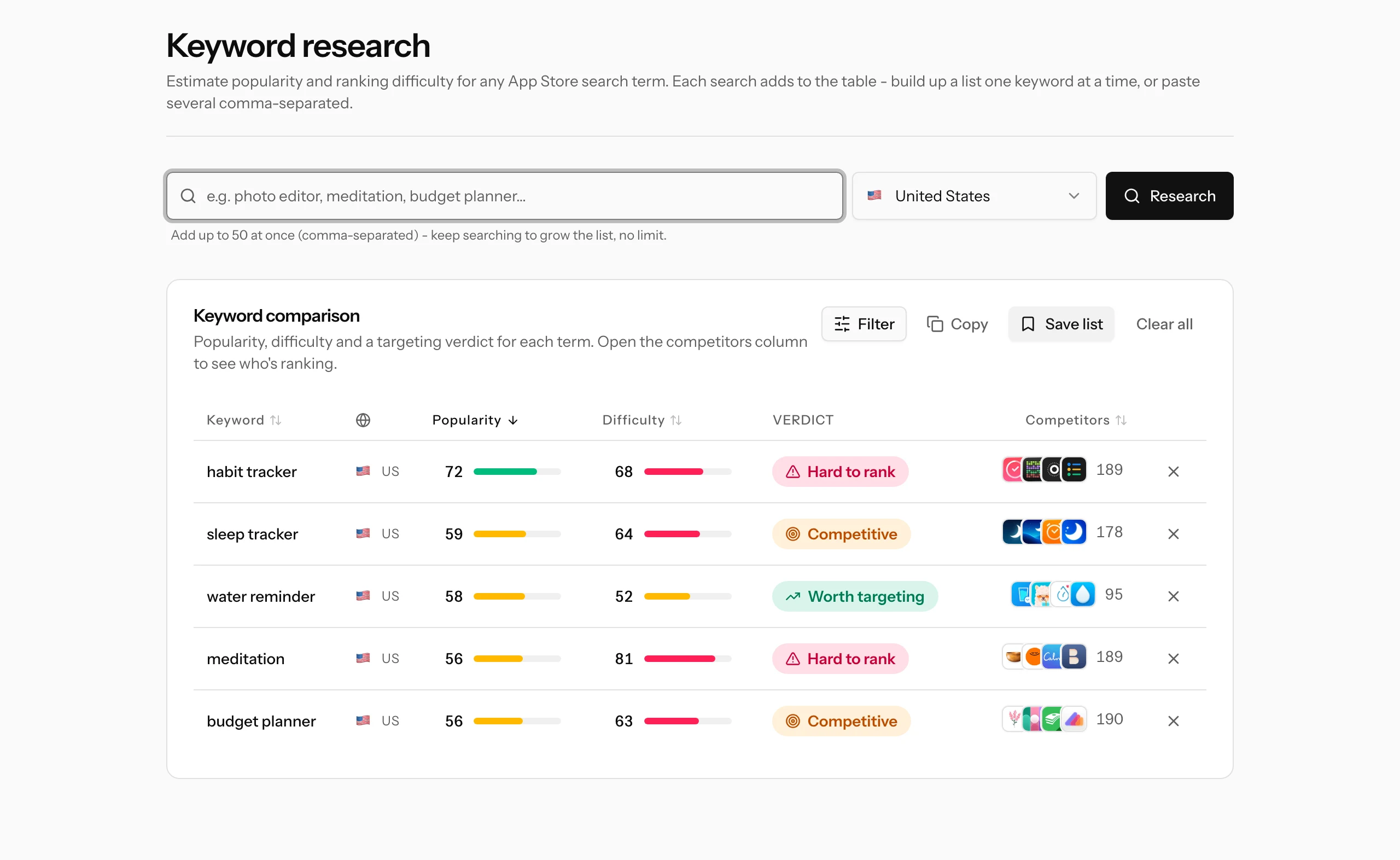1400x860 pixels.
Task: Remove the sleep tracker row
Action: tap(1173, 534)
